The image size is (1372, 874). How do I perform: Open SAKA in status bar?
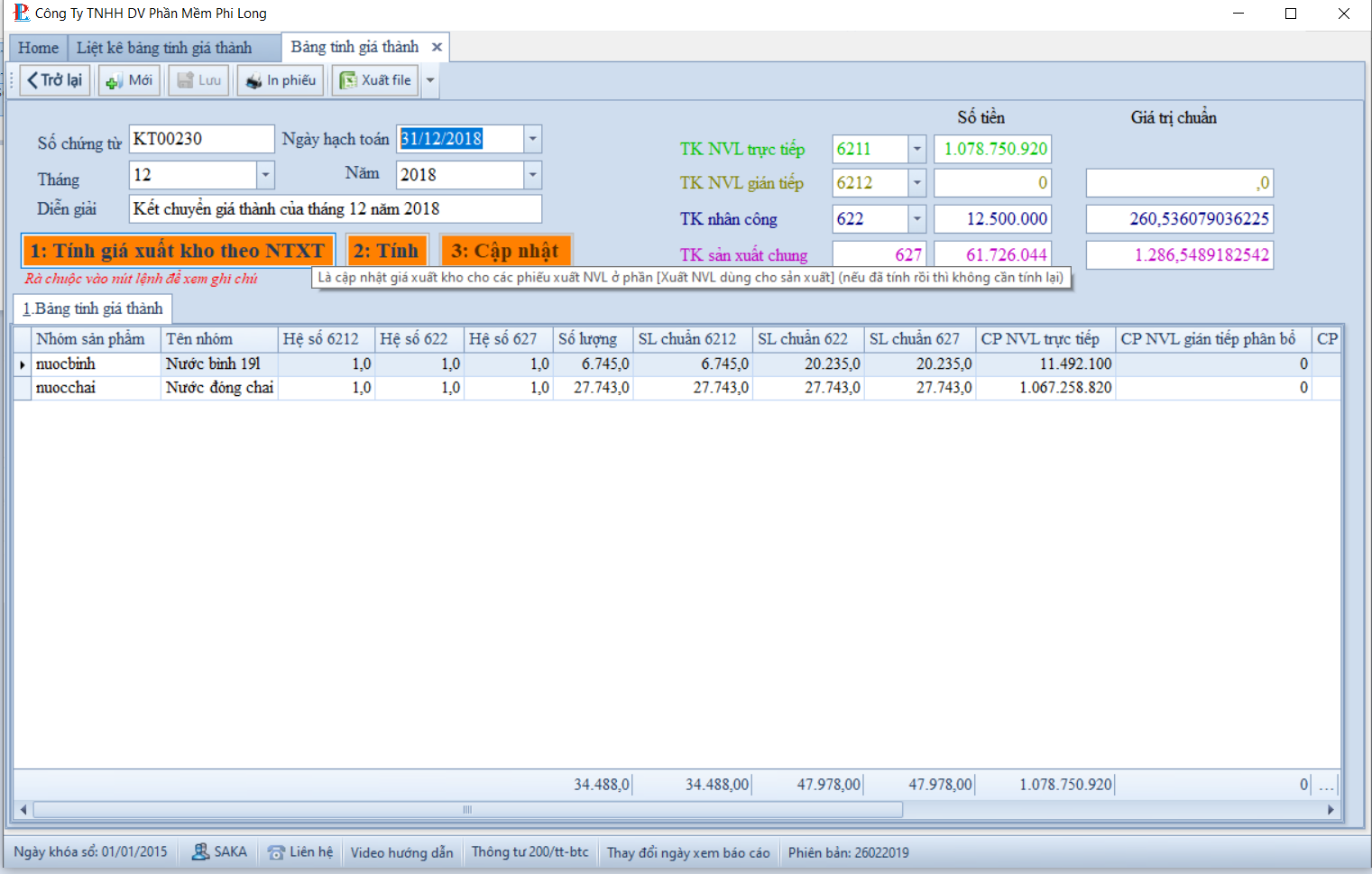pyautogui.click(x=219, y=851)
